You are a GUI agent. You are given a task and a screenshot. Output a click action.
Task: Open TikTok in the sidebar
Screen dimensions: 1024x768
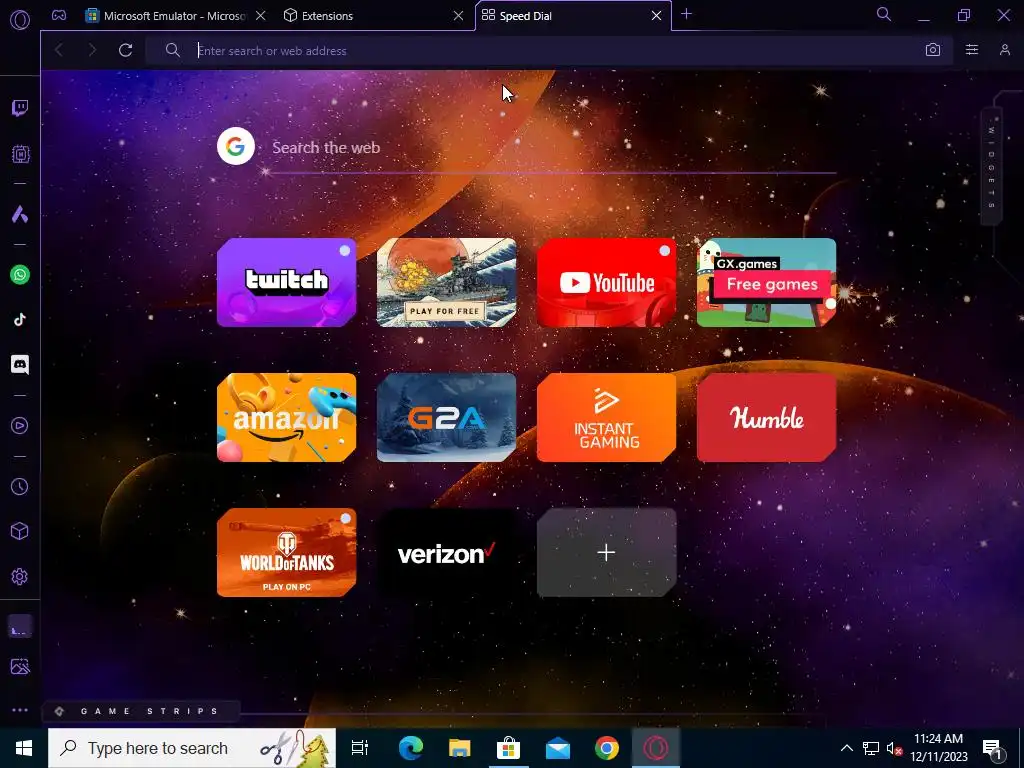[x=20, y=319]
